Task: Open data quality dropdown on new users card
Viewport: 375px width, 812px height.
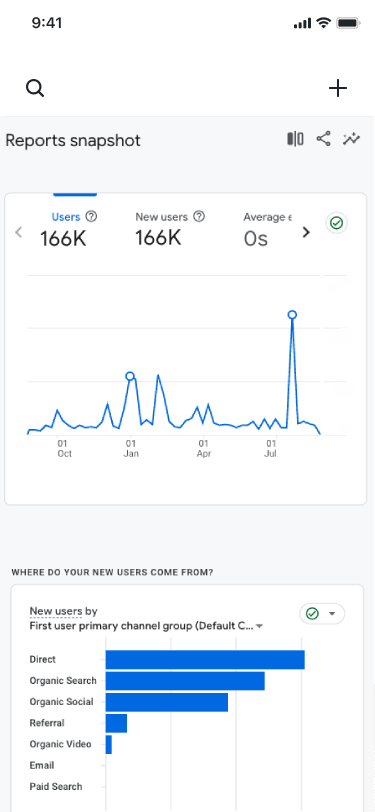Action: (x=322, y=614)
